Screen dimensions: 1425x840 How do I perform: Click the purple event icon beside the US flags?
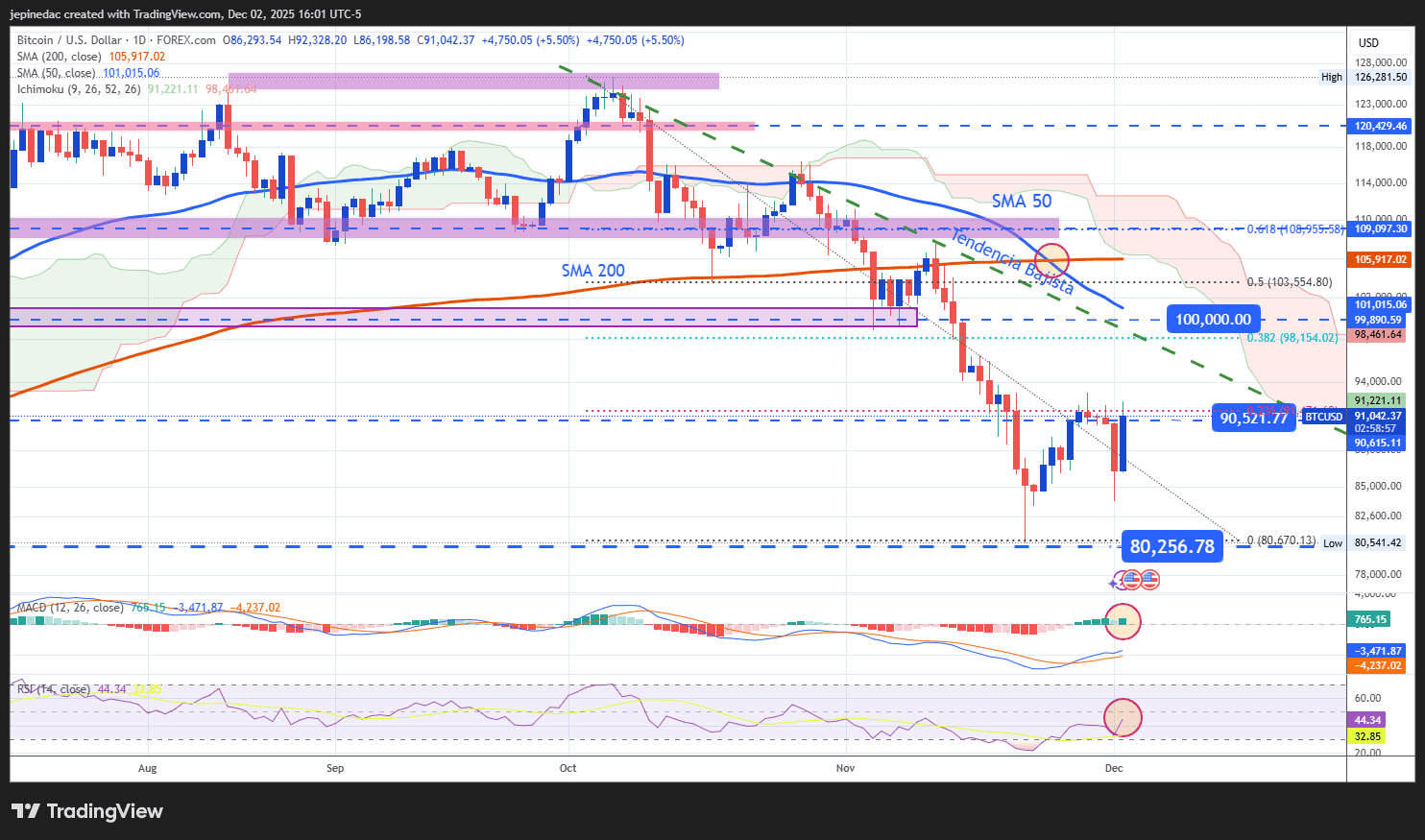pos(1116,582)
